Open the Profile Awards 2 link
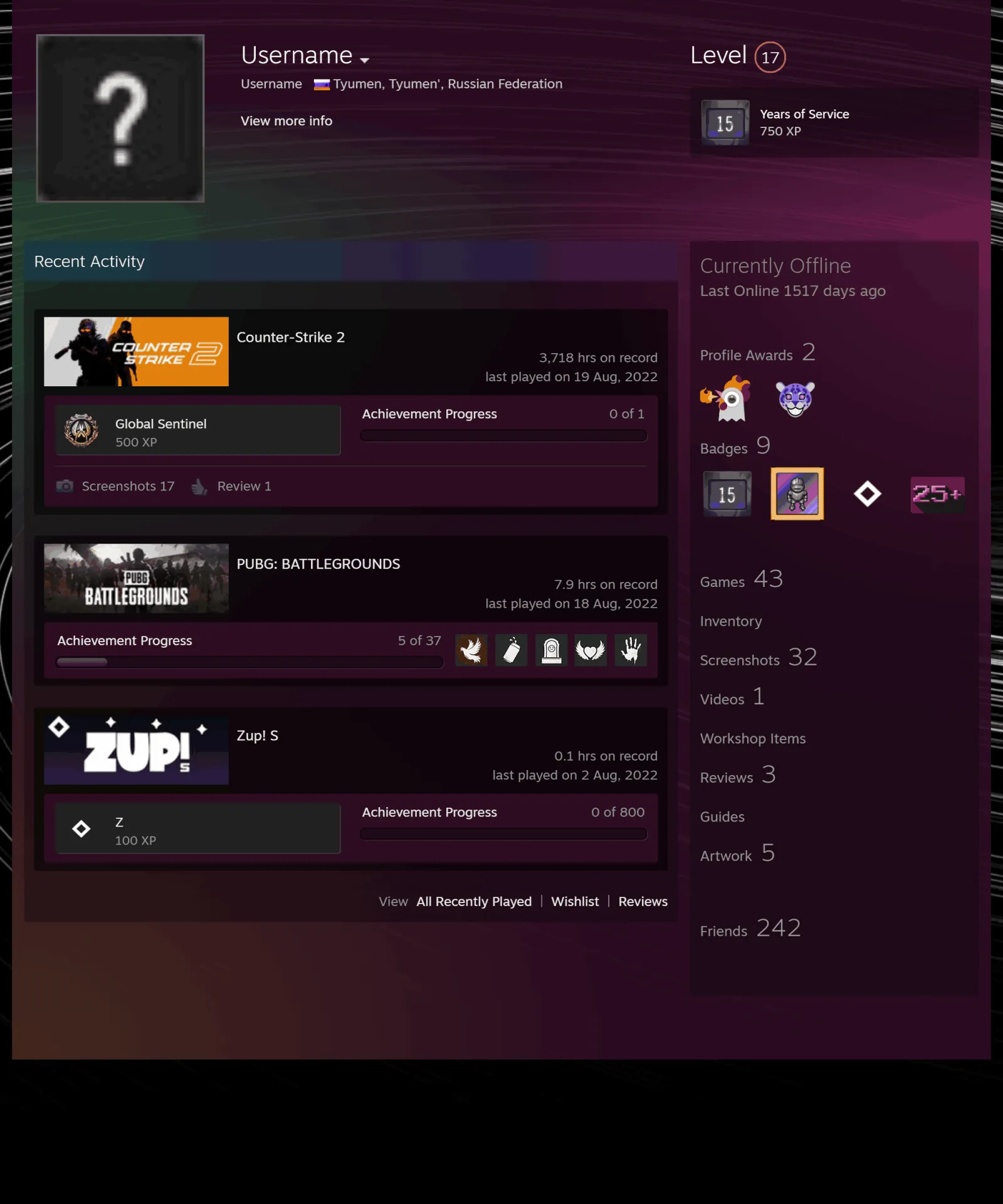This screenshot has height=1204, width=1003. [758, 353]
